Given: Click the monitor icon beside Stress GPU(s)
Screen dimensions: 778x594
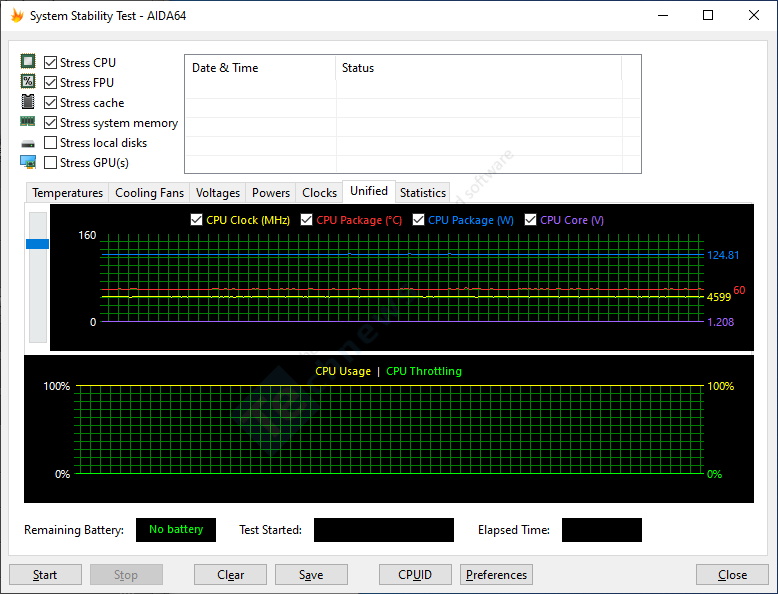Looking at the screenshot, I should (x=28, y=162).
